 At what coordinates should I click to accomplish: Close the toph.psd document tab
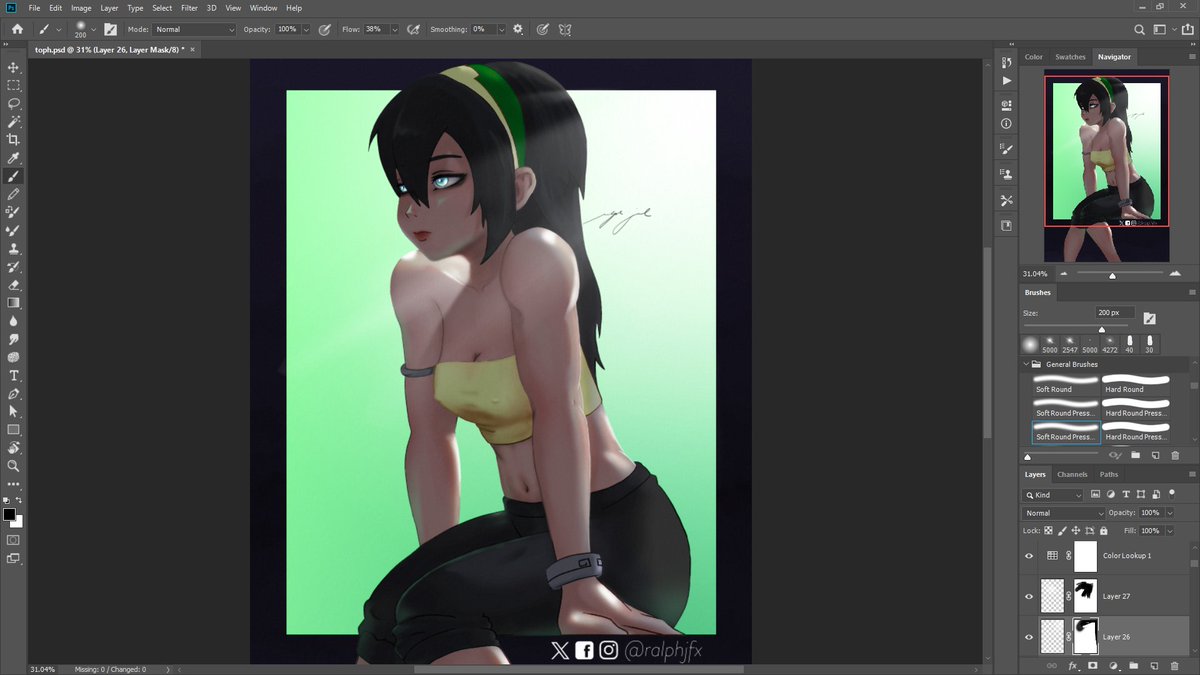click(193, 48)
